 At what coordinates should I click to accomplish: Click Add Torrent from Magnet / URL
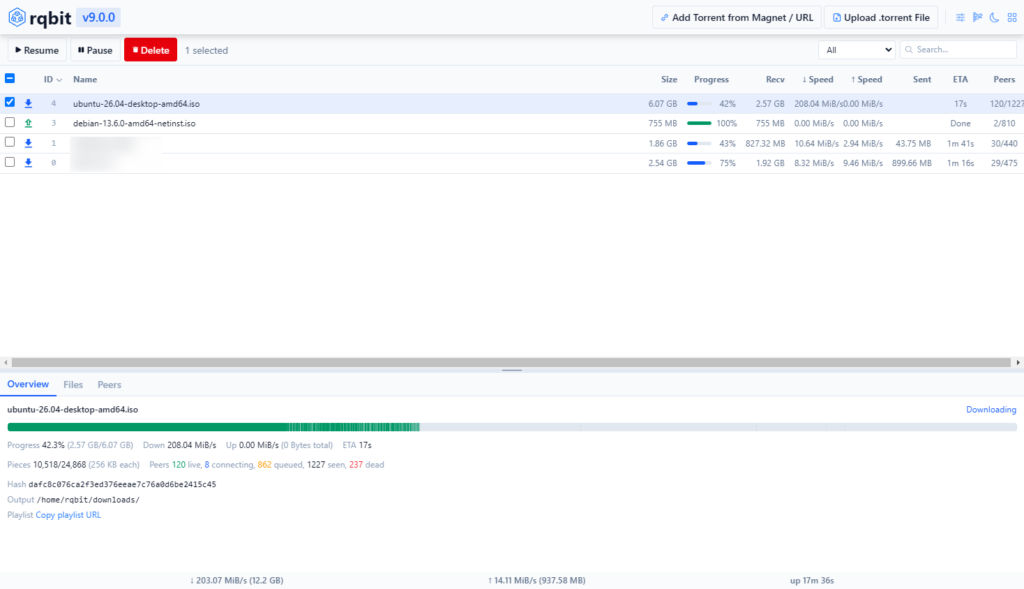(737, 18)
